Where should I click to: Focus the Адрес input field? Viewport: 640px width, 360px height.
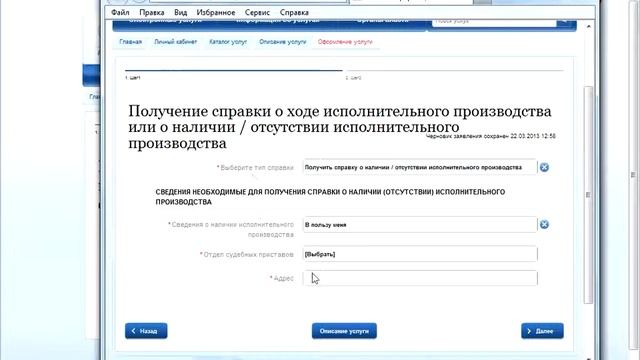coord(420,278)
